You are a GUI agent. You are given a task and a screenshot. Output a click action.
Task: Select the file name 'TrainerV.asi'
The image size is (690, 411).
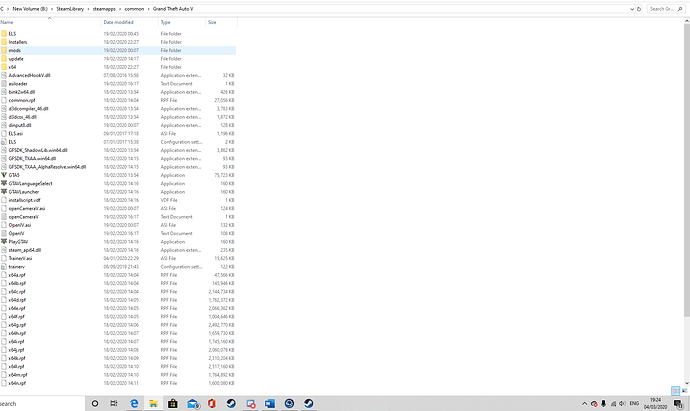click(20, 258)
